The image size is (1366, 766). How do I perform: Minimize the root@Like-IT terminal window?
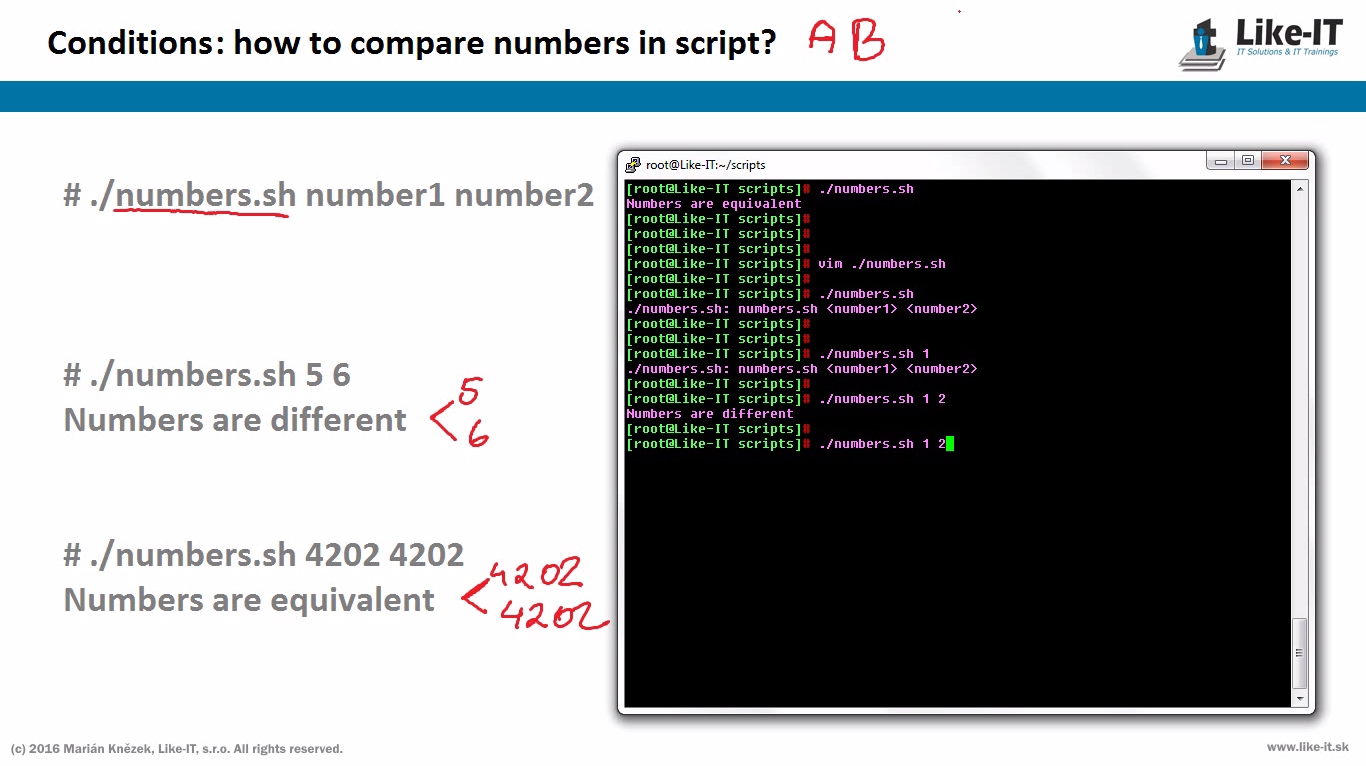[1220, 161]
